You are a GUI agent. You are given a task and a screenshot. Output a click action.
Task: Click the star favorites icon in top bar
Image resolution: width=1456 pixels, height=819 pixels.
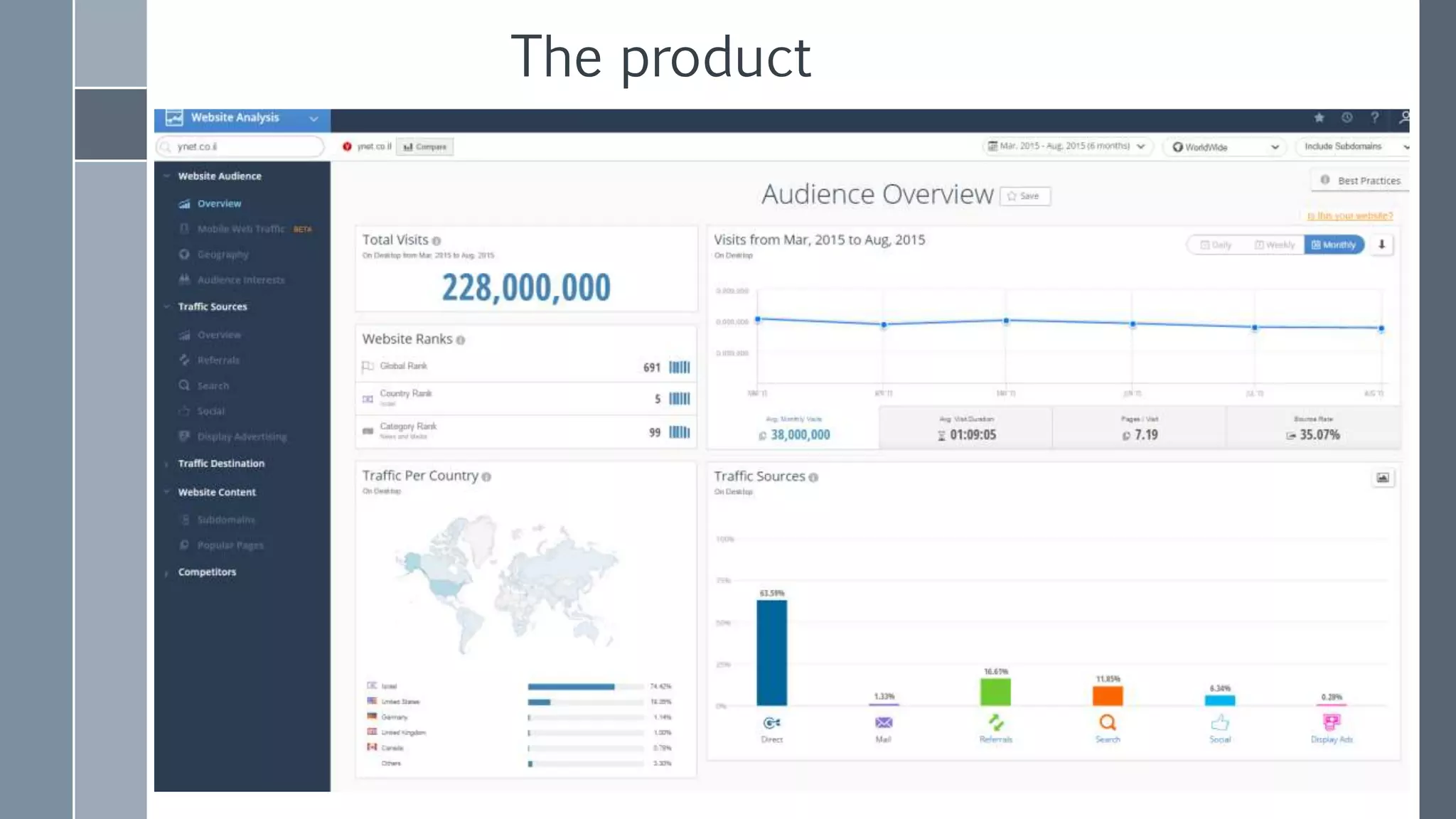(1319, 118)
